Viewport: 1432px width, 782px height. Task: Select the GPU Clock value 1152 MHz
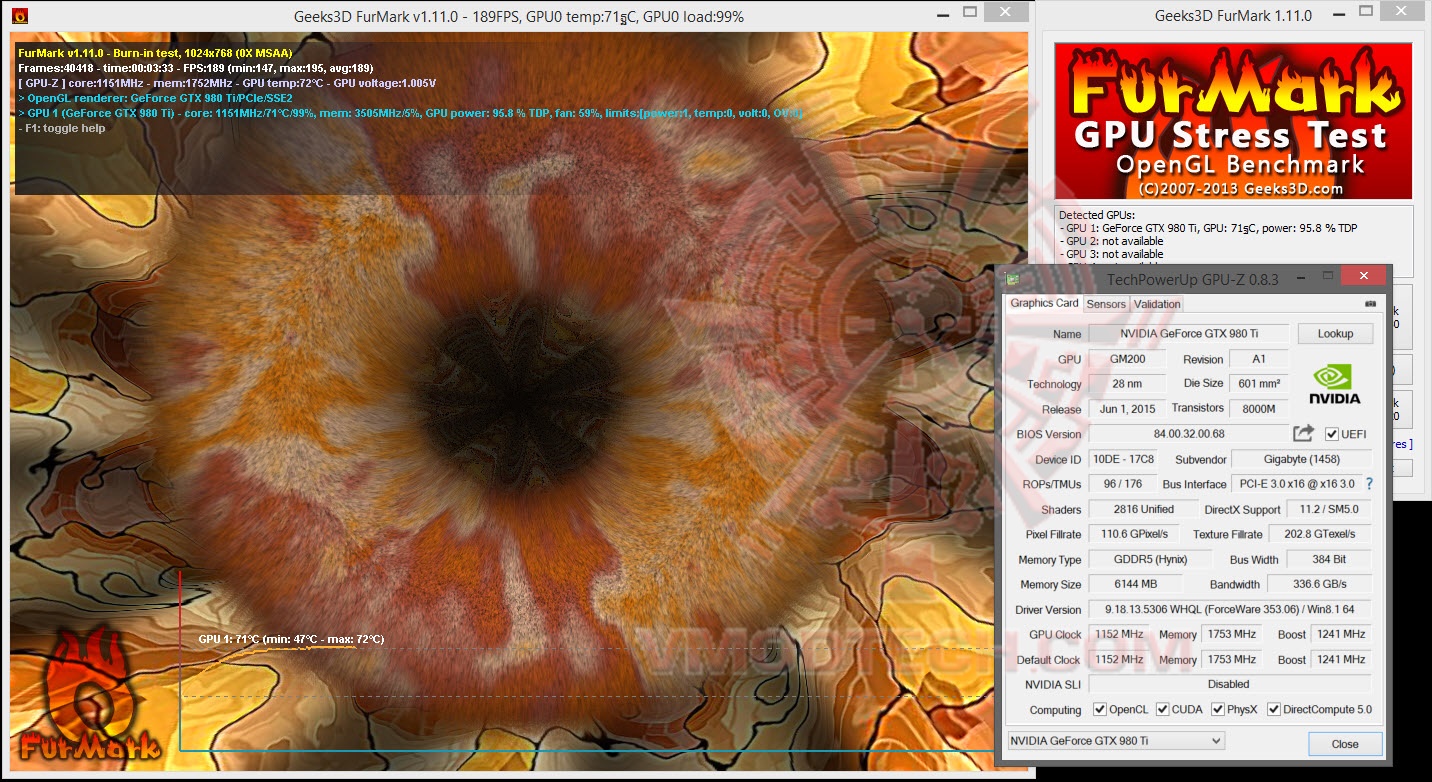[x=1118, y=634]
